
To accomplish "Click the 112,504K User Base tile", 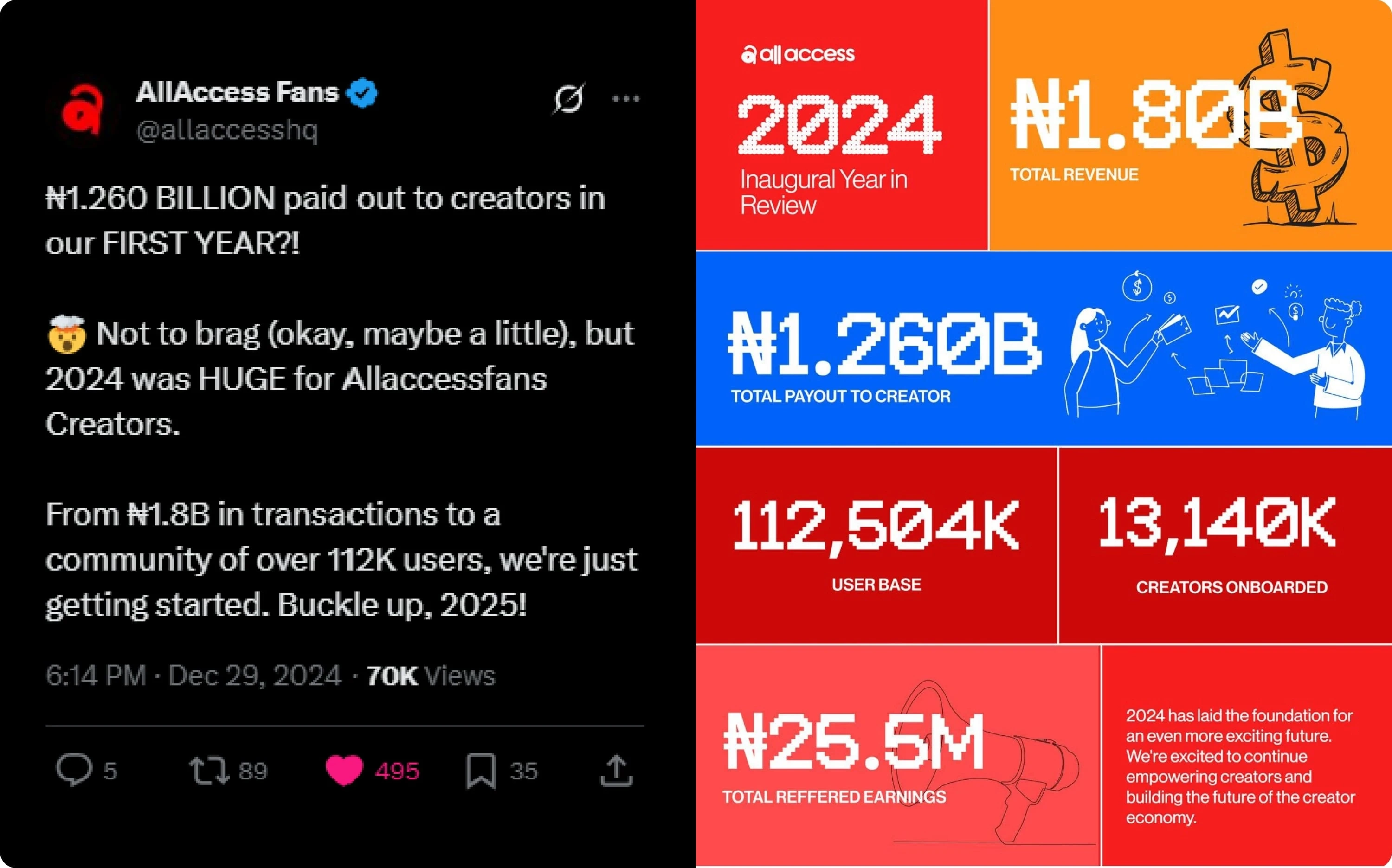I will pyautogui.click(x=876, y=546).
